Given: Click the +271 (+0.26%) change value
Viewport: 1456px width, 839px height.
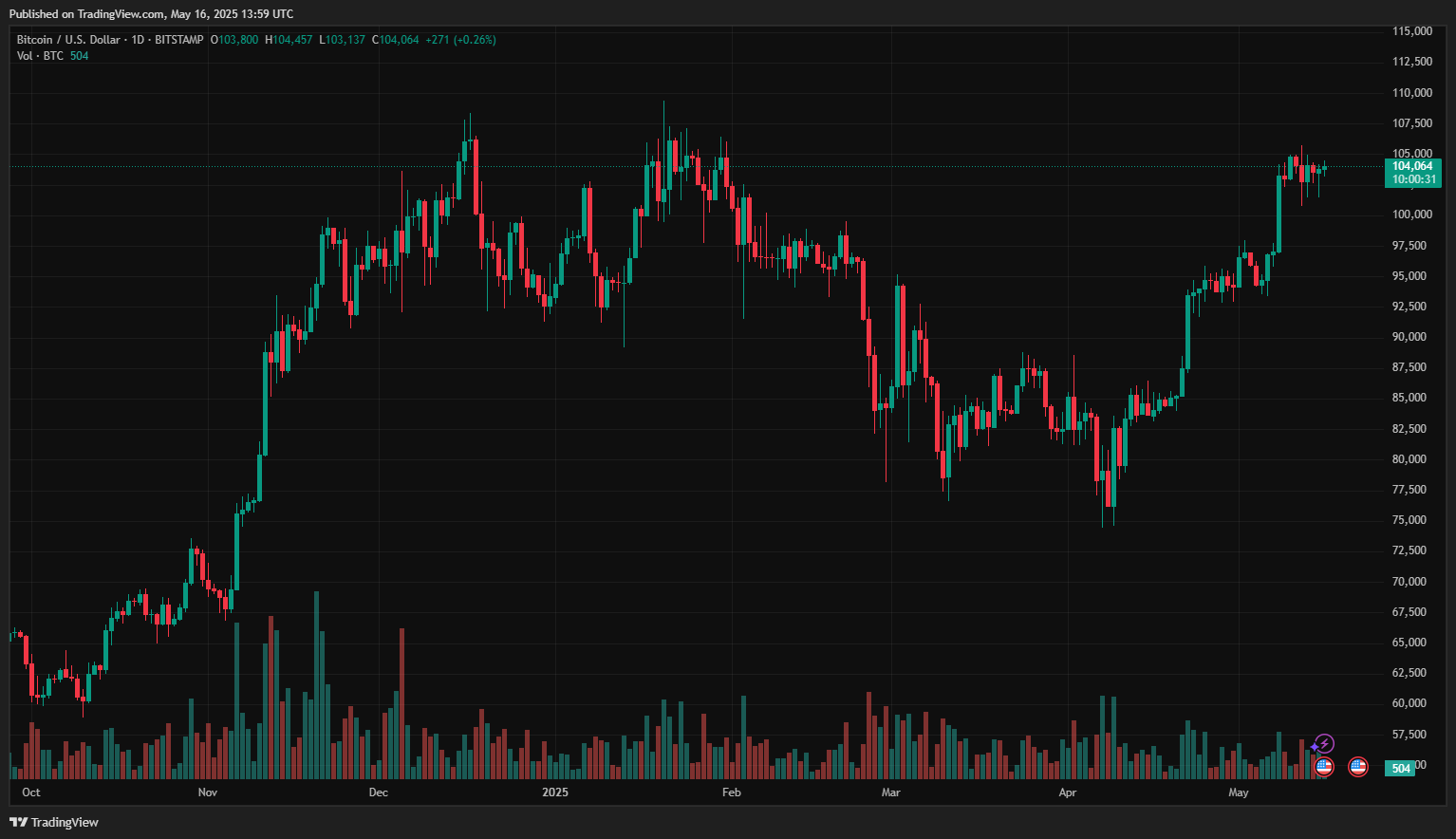Looking at the screenshot, I should click(x=460, y=40).
